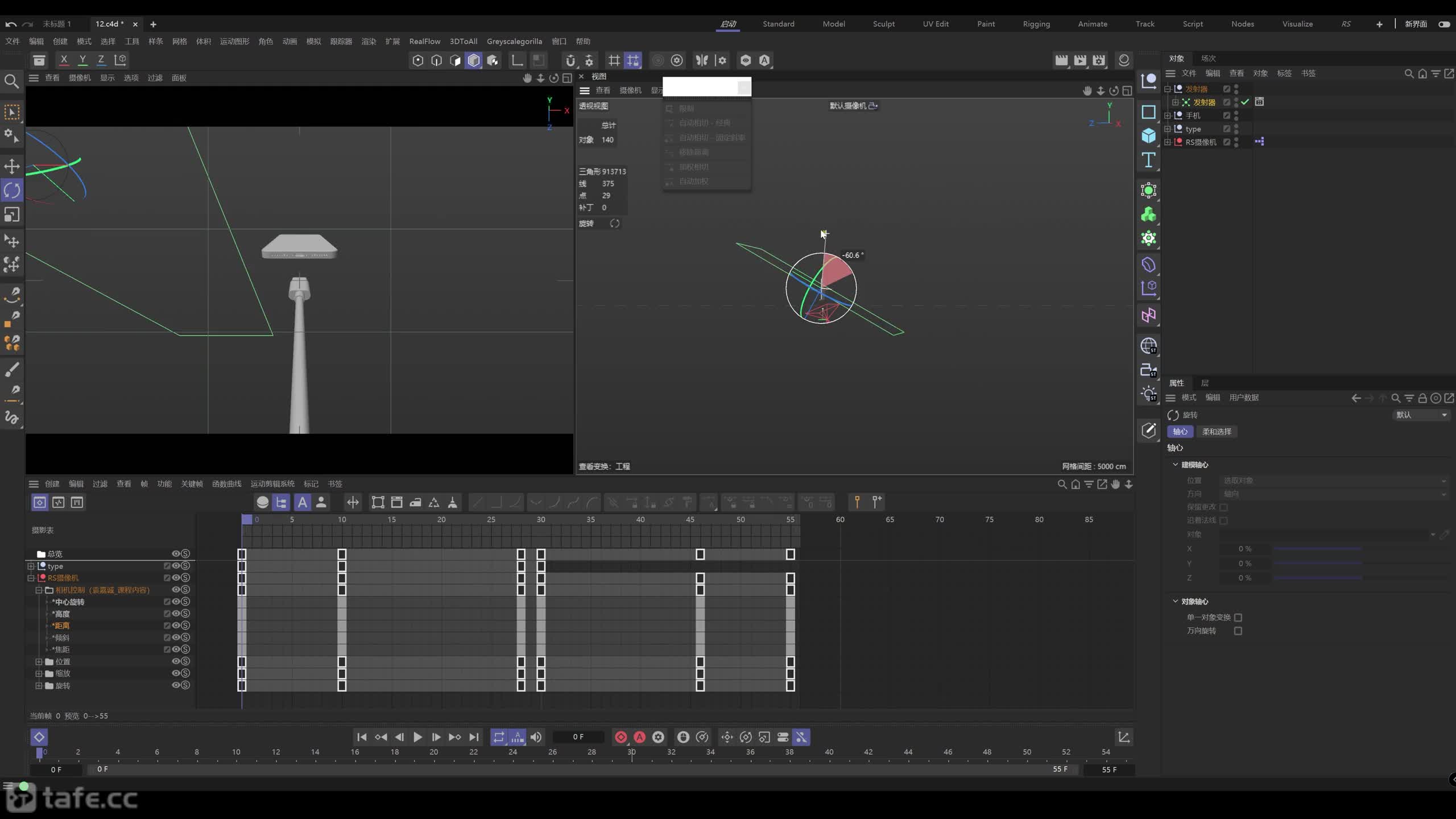Click the current frame 0 F field
The width and height of the screenshot is (1456, 819).
(578, 737)
